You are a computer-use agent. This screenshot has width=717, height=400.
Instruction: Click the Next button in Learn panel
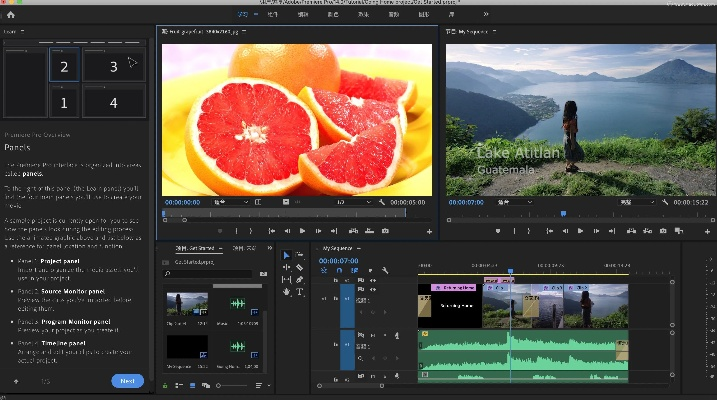click(x=127, y=381)
